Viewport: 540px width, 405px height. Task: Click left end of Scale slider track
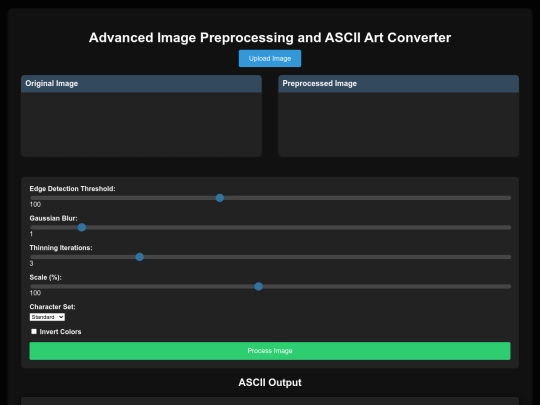coord(33,287)
